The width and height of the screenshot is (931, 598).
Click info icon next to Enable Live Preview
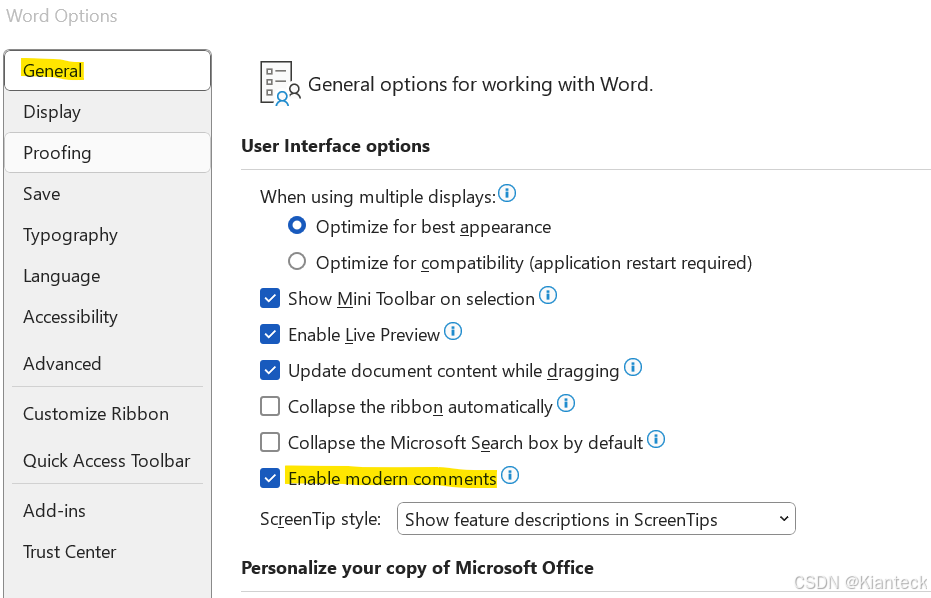pyautogui.click(x=452, y=331)
